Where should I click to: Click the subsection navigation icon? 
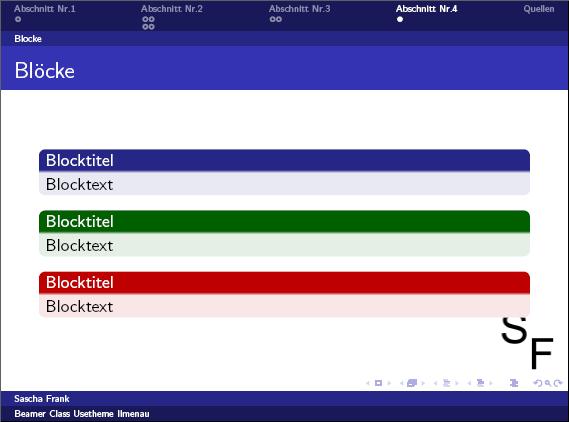point(446,383)
